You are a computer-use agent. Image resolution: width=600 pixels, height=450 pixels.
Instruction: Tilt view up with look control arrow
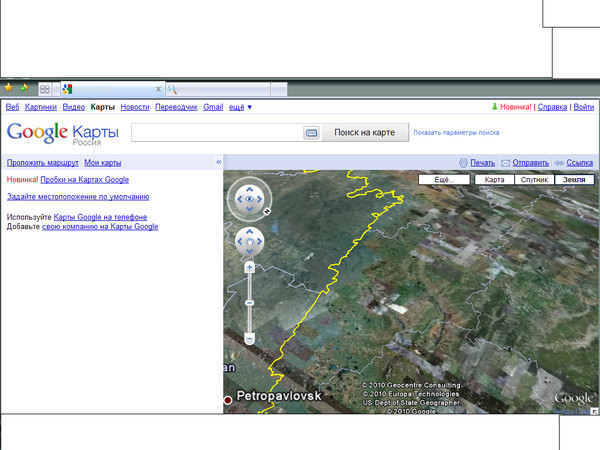coord(249,189)
